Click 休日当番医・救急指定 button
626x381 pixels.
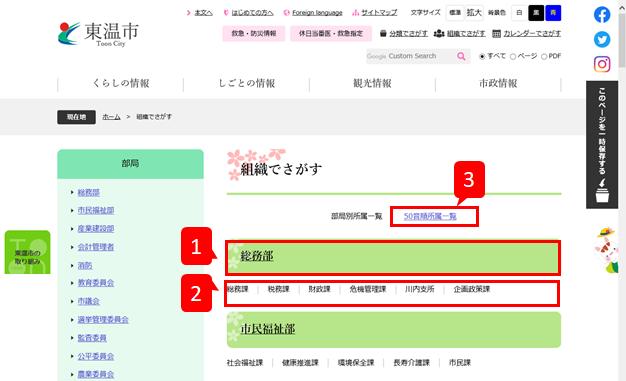(x=331, y=34)
